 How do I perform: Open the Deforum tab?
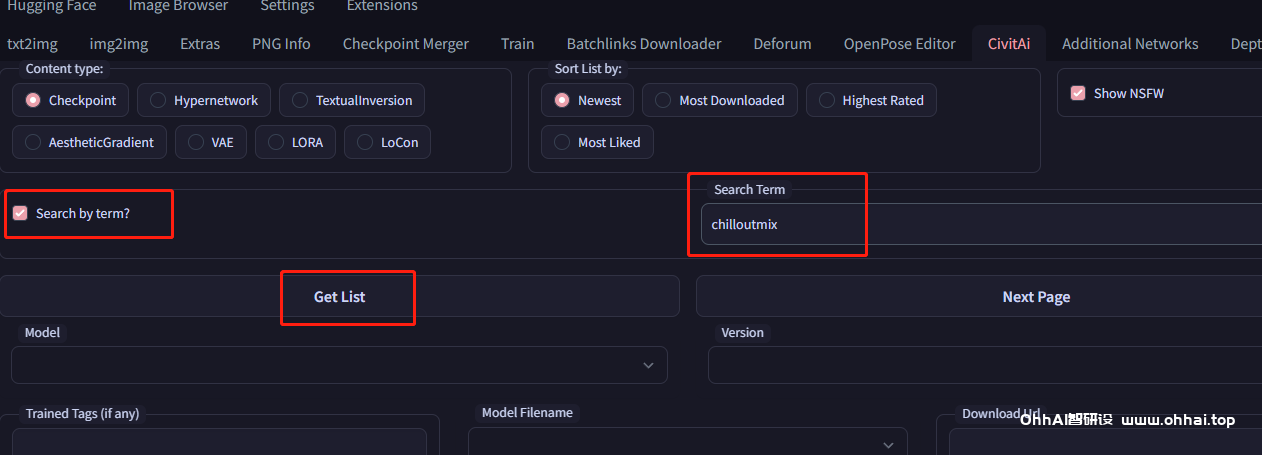(x=783, y=43)
